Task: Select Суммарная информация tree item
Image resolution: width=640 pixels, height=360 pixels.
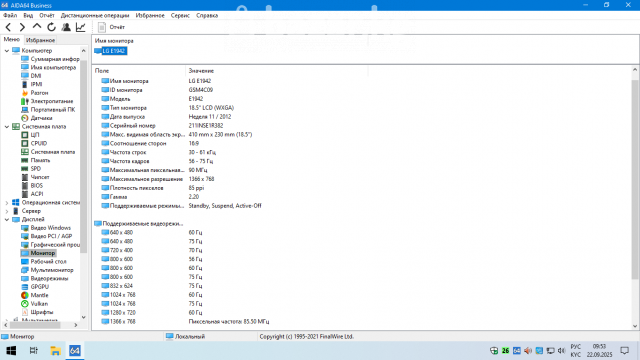Action: [x=50, y=59]
